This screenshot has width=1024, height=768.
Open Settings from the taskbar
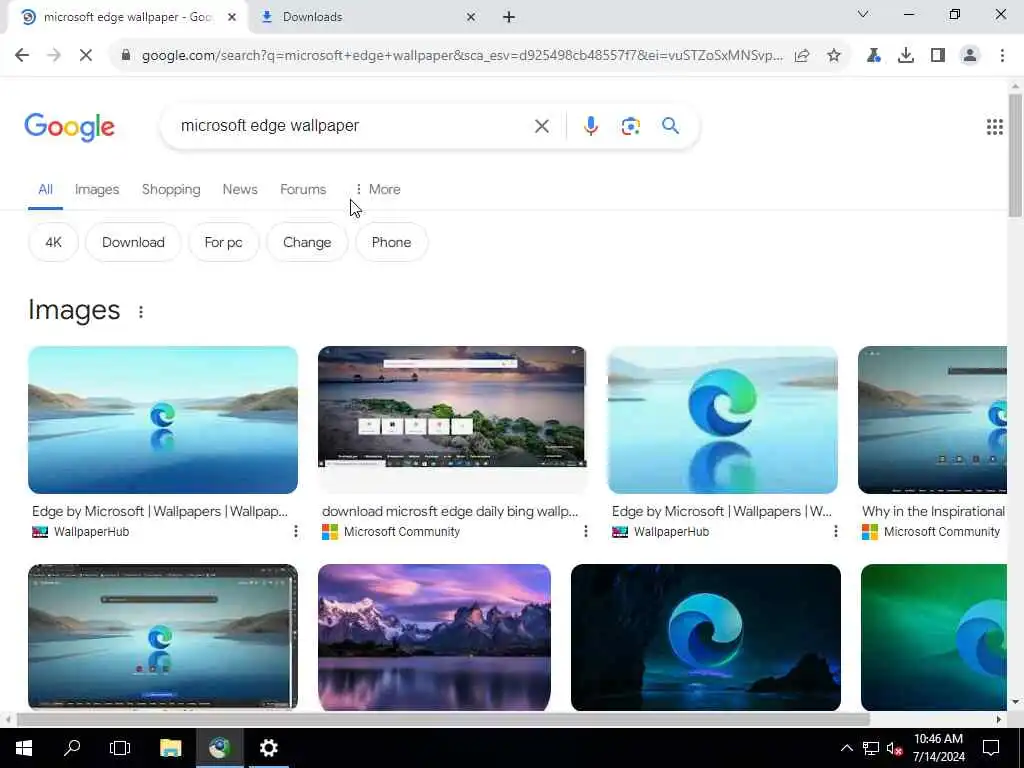click(x=268, y=748)
